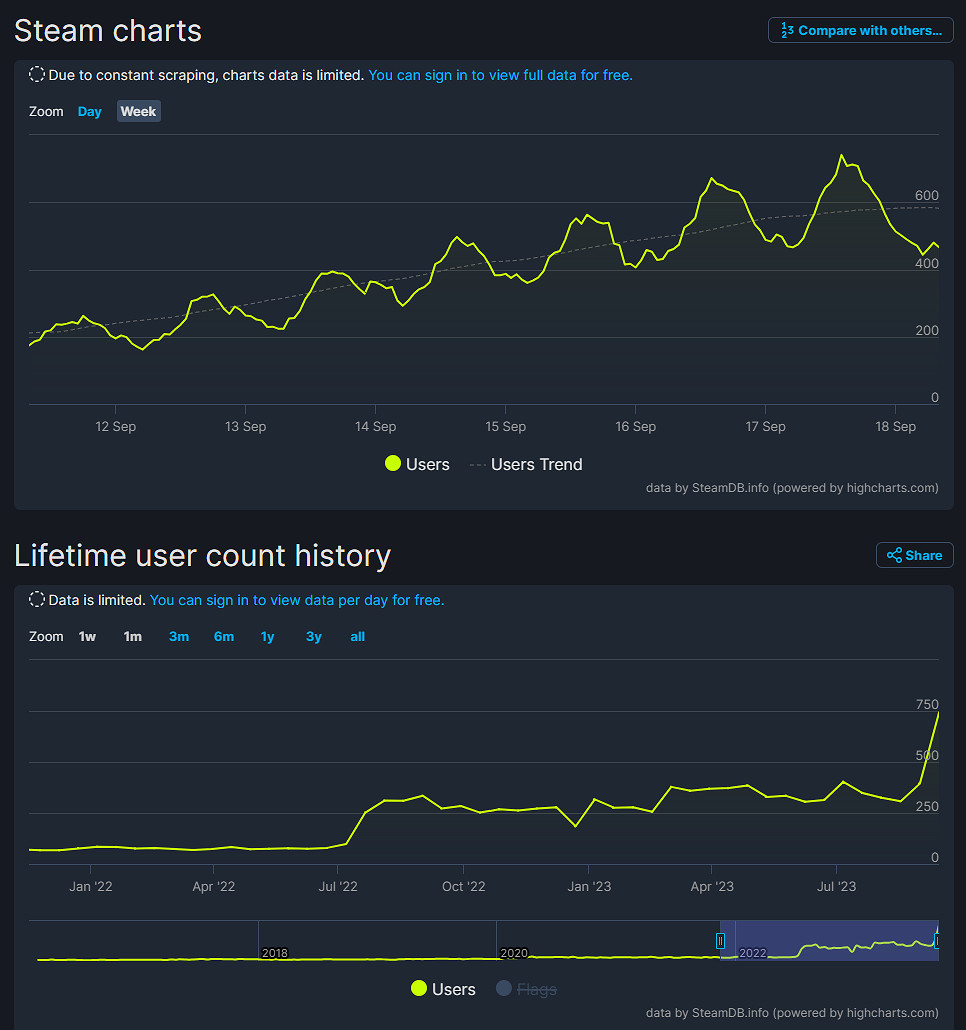The width and height of the screenshot is (966, 1030).
Task: Select Week zoom in Steam charts
Action: pos(138,111)
